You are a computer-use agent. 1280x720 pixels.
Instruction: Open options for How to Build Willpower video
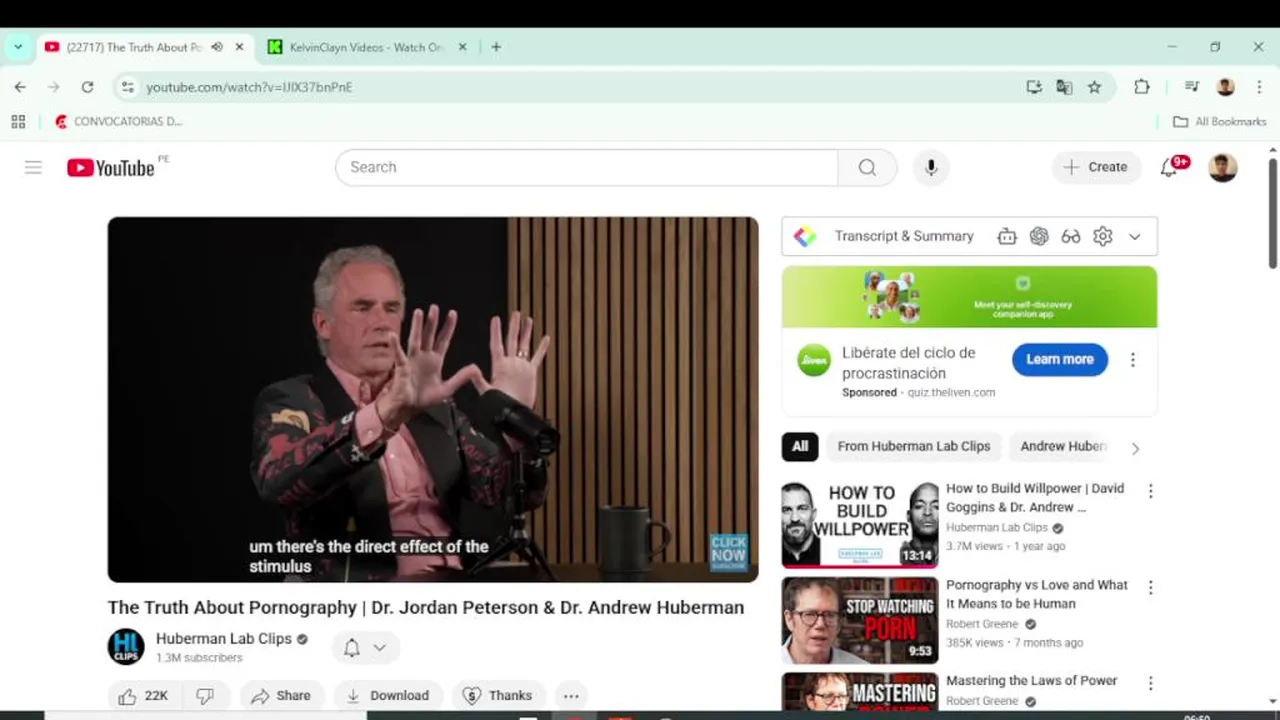pyautogui.click(x=1150, y=491)
